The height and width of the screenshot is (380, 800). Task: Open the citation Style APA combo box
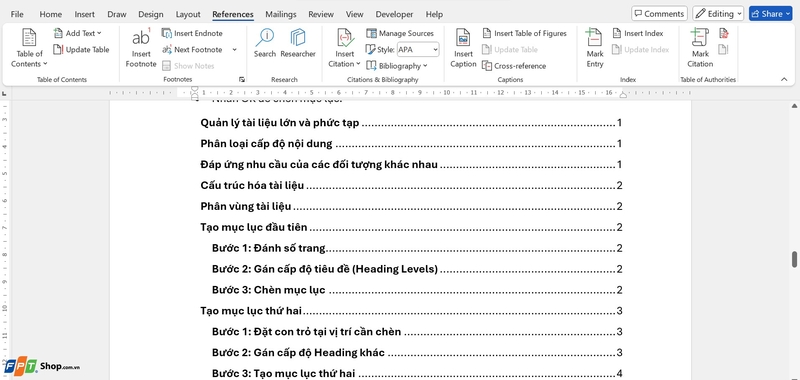[418, 49]
